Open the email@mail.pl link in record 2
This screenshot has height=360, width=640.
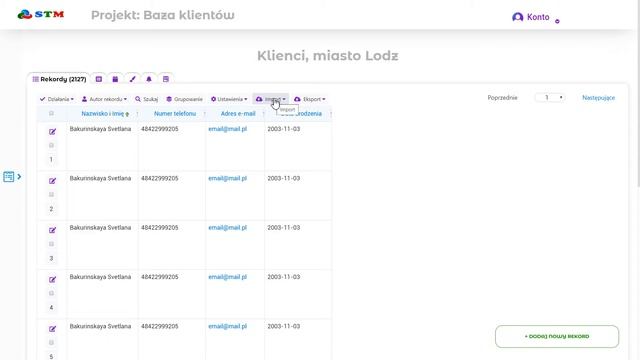coord(228,178)
